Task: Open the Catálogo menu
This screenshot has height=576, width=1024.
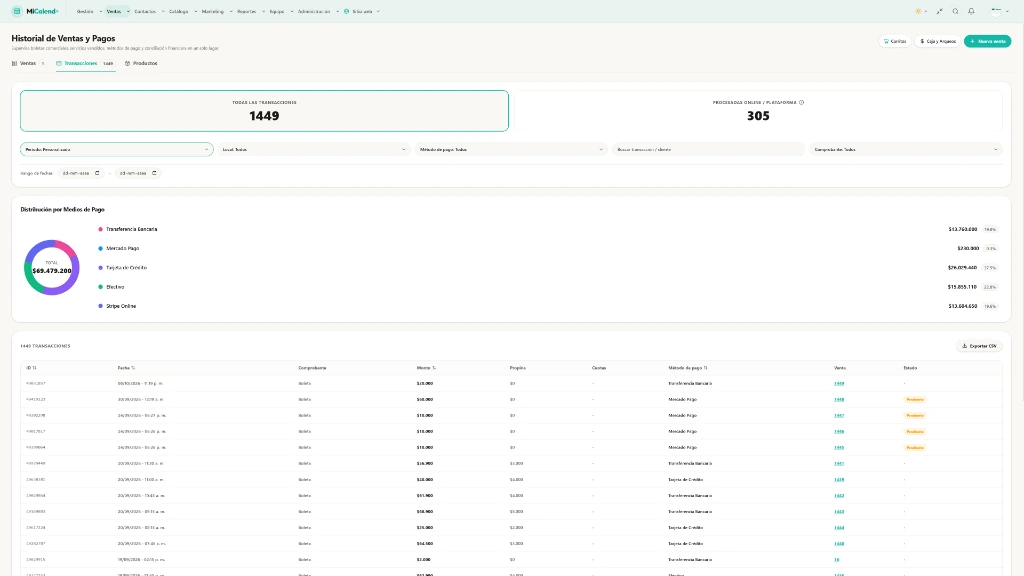Action: (182, 11)
